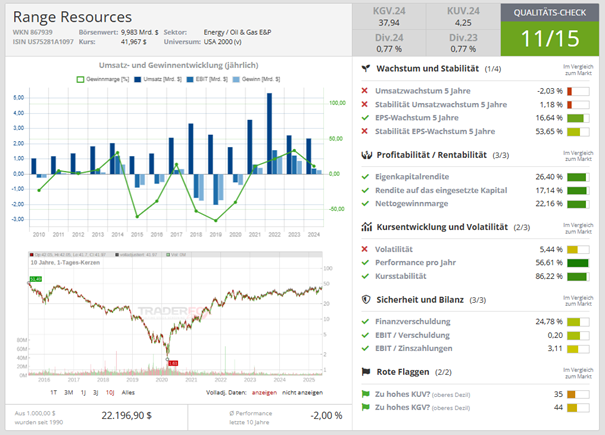
Task: Click the red X beside Stabilität EPS-Wachstum 5 Jahre
Action: pos(365,131)
